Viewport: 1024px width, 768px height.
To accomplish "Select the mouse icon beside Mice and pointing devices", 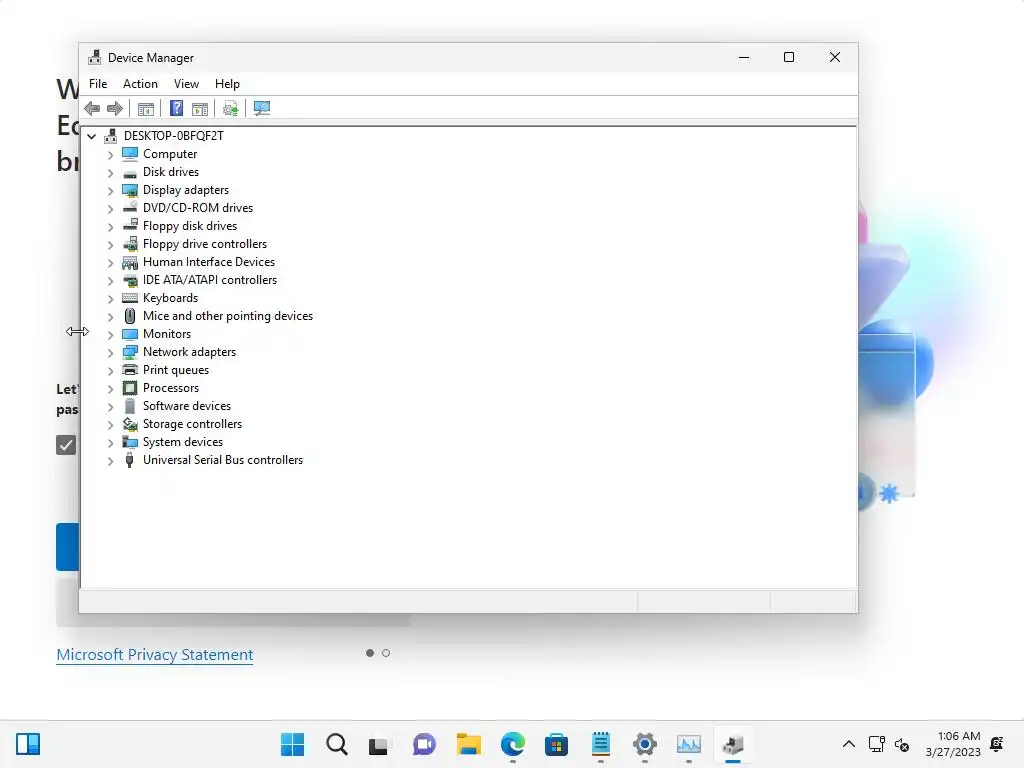I will (x=130, y=316).
